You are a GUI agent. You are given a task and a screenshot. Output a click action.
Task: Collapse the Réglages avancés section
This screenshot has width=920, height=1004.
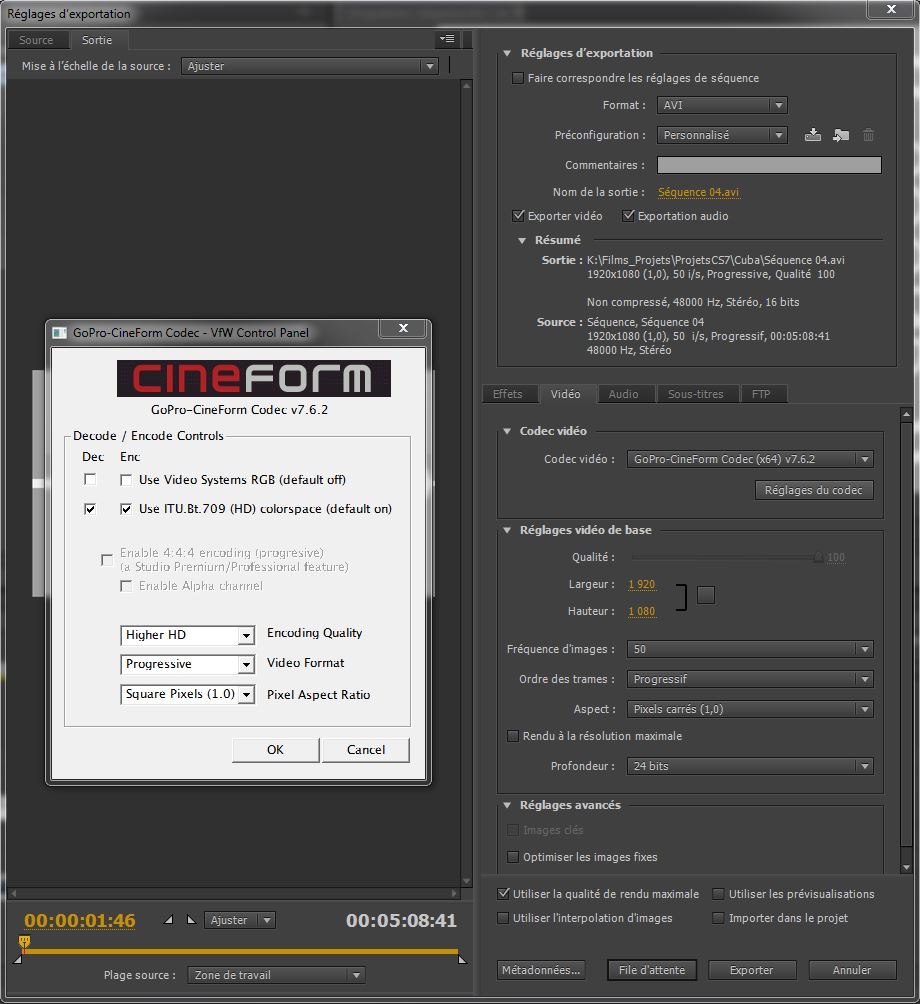click(x=507, y=805)
